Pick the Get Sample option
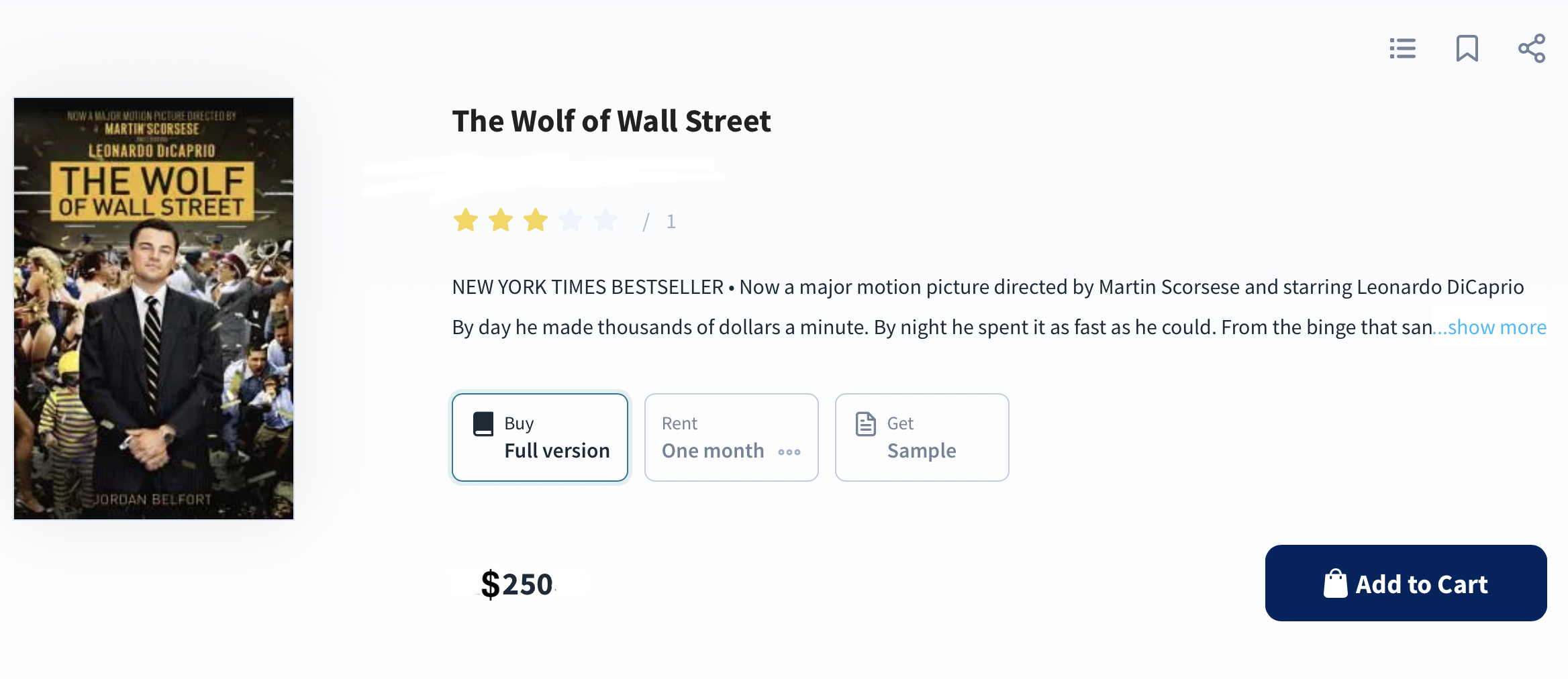The width and height of the screenshot is (1568, 679). tap(922, 437)
